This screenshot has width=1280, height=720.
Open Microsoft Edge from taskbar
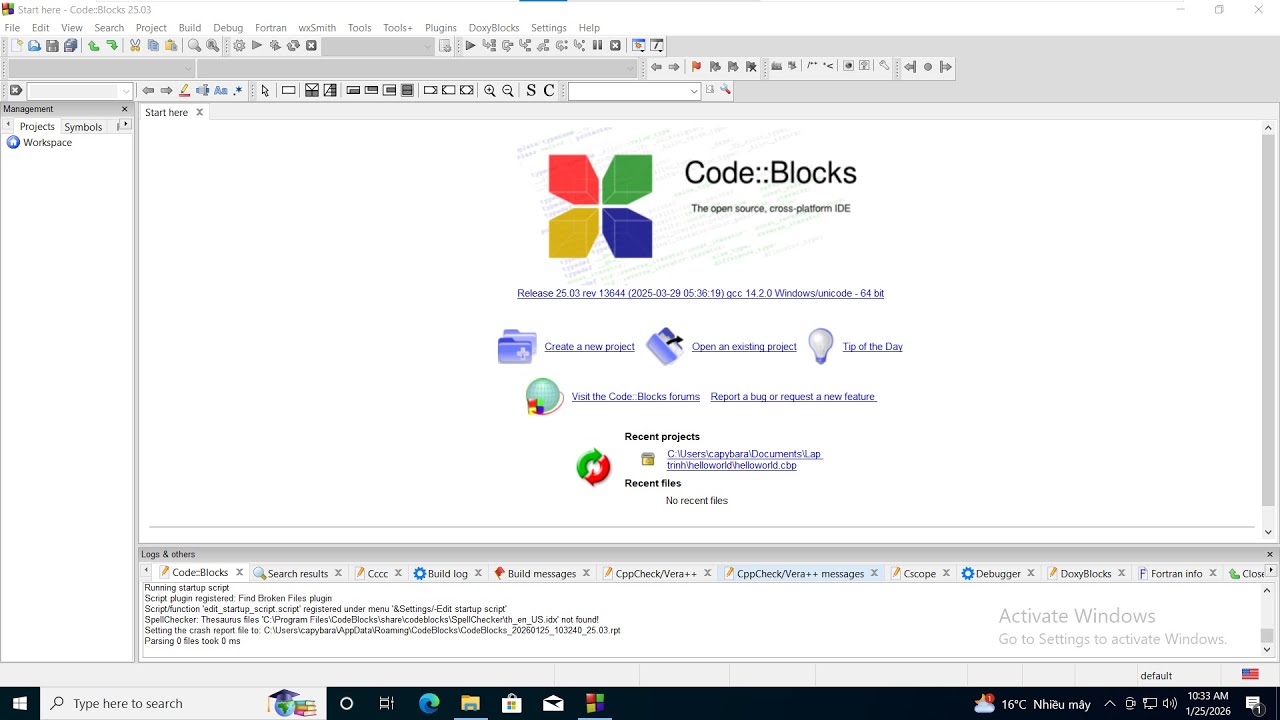[x=429, y=704]
